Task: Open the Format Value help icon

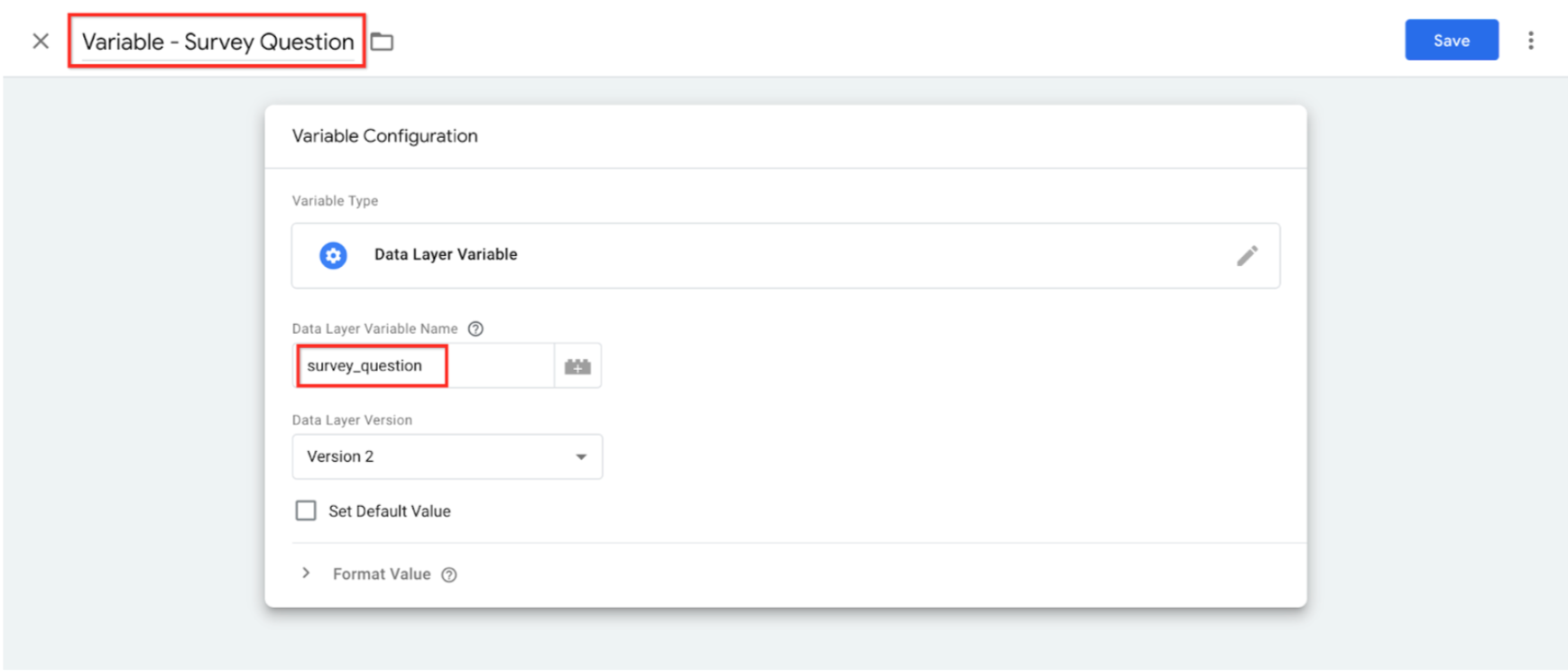Action: (x=448, y=575)
